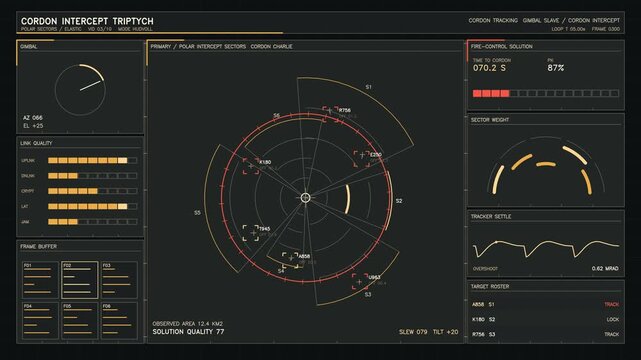This screenshot has height=360, width=641.
Task: Click the S2 sector label
Action: [x=399, y=201]
